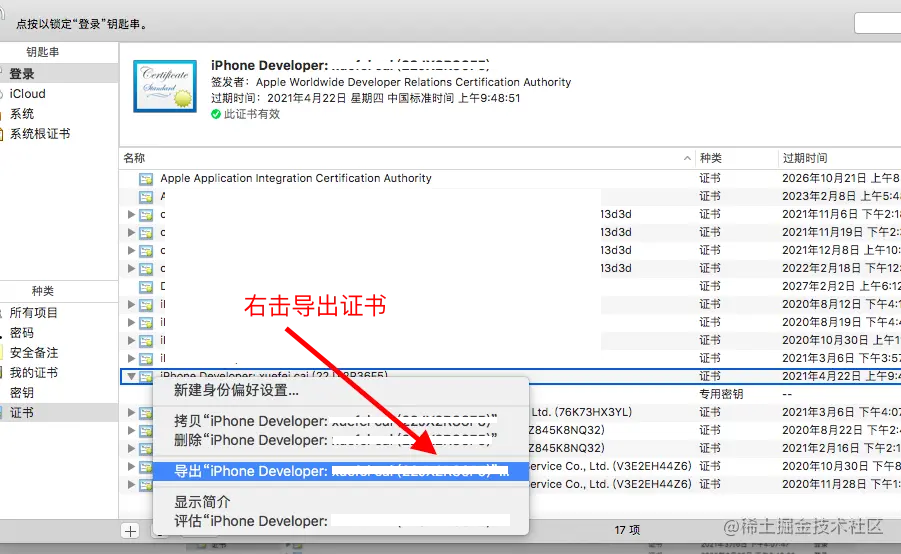This screenshot has width=901, height=554.
Task: Click the 此证书有效 status text
Action: click(x=252, y=114)
